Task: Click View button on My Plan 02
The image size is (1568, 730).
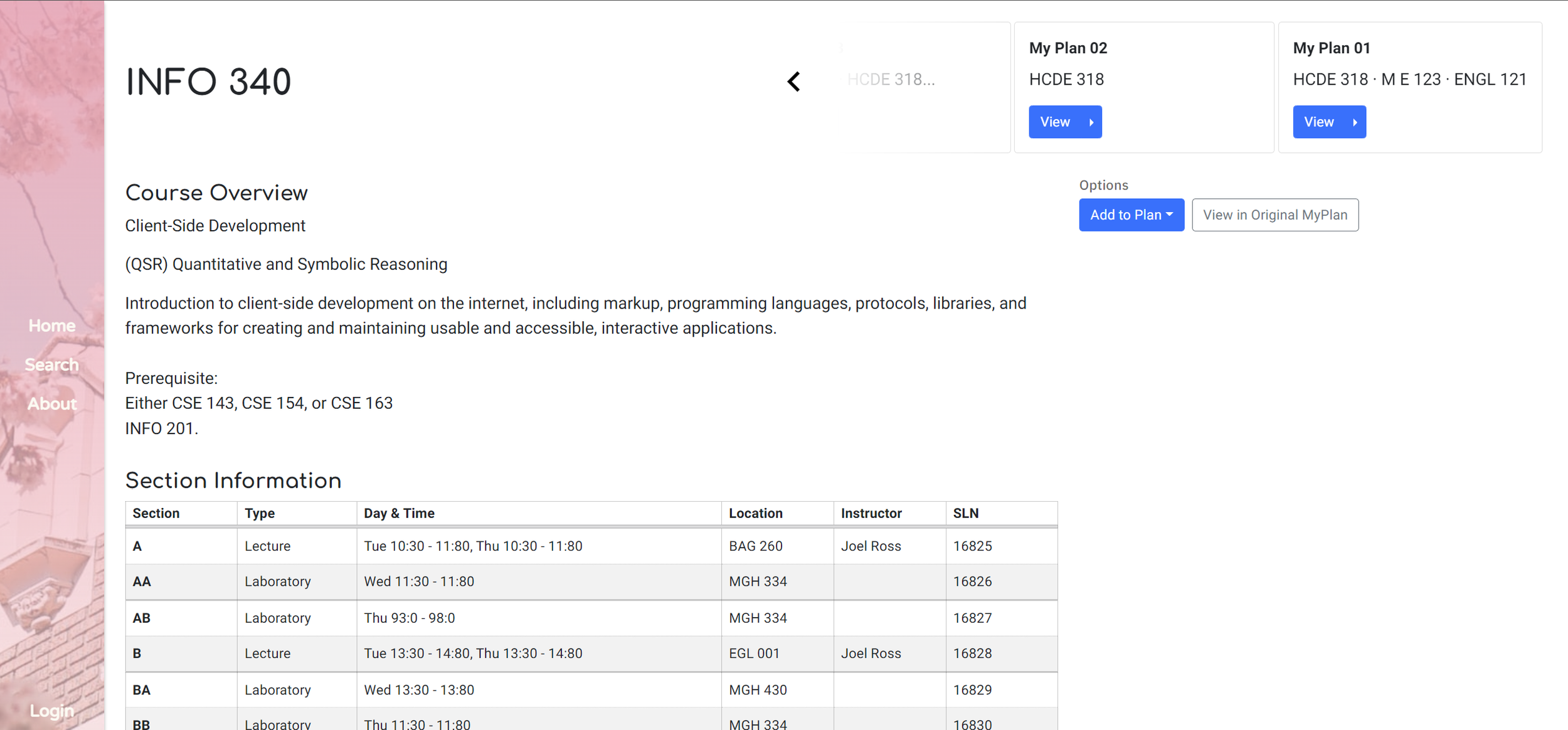Action: pyautogui.click(x=1064, y=122)
